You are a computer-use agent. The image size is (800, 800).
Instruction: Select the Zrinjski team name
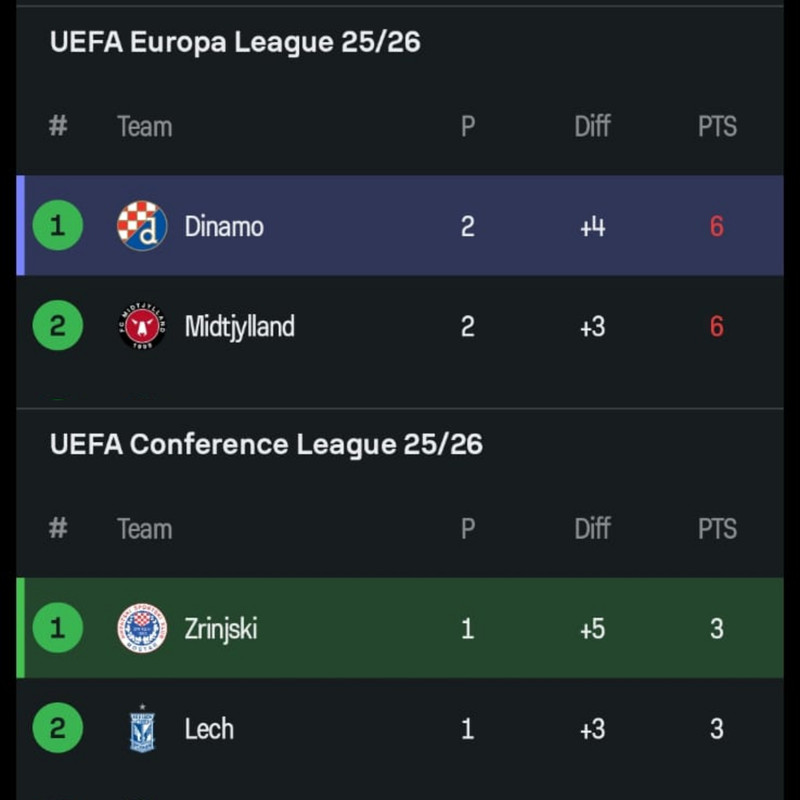(x=220, y=628)
